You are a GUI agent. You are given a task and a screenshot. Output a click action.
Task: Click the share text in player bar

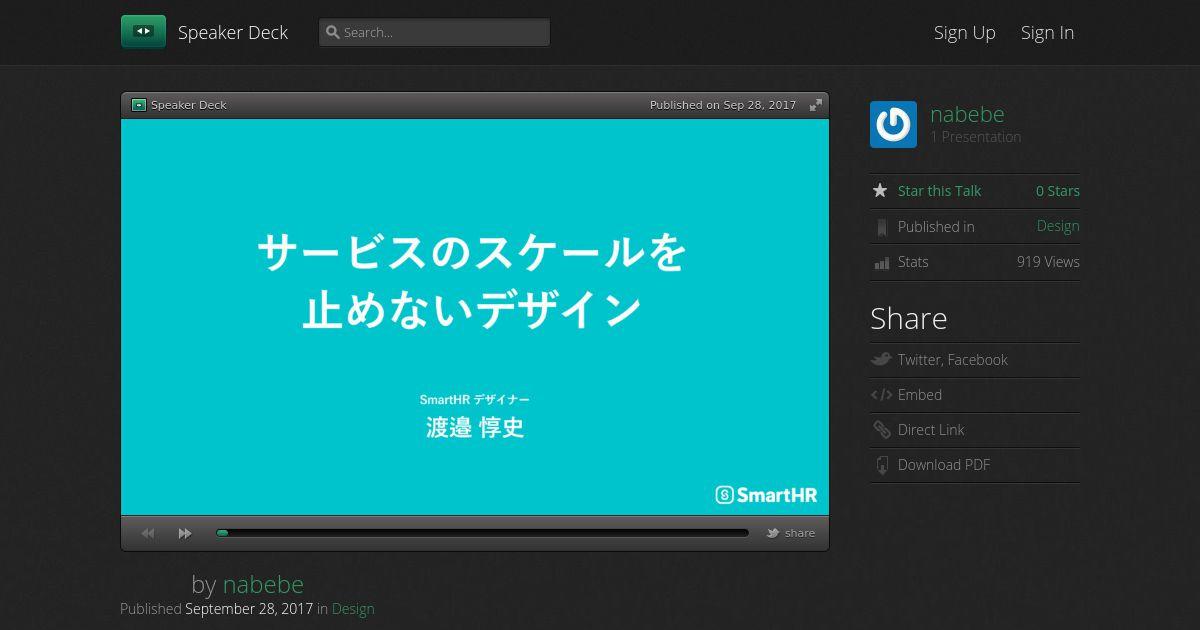(800, 533)
